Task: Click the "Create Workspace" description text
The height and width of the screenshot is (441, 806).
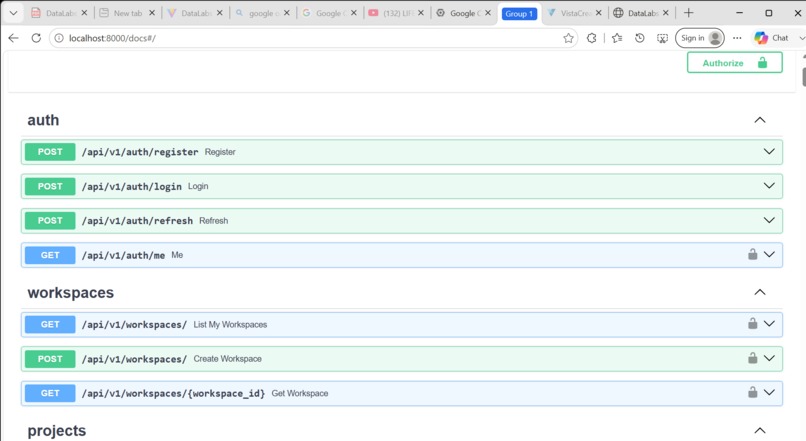Action: pyautogui.click(x=228, y=359)
